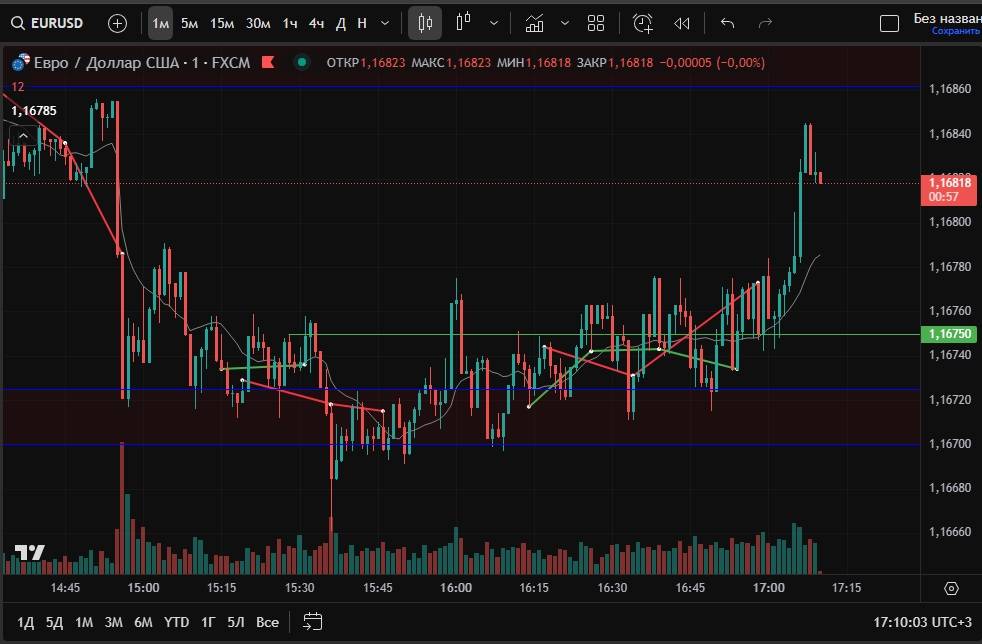Open the layout grid templates icon
982x644 pixels.
coord(596,23)
